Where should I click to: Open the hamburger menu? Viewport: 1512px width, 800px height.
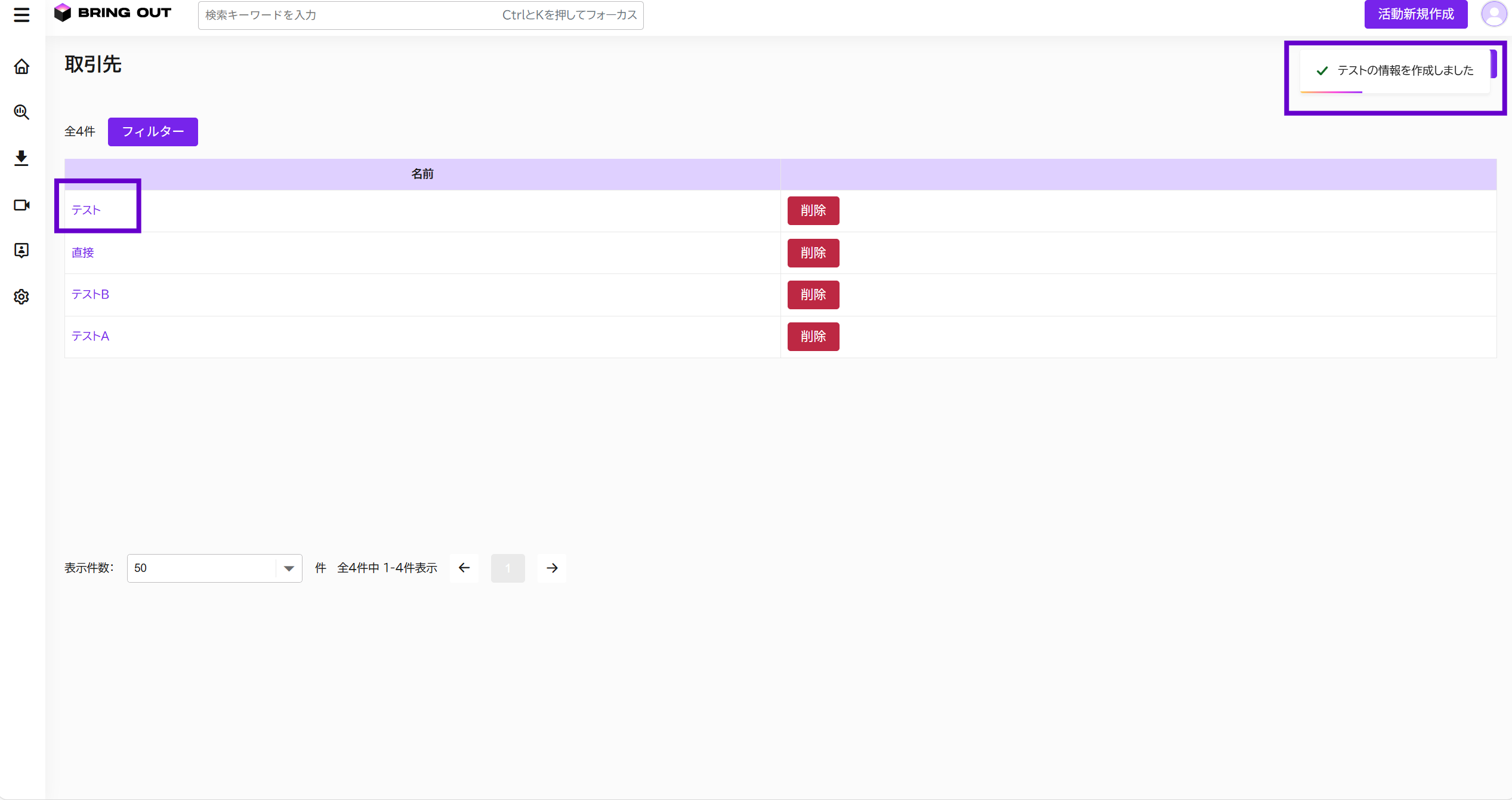pos(21,15)
